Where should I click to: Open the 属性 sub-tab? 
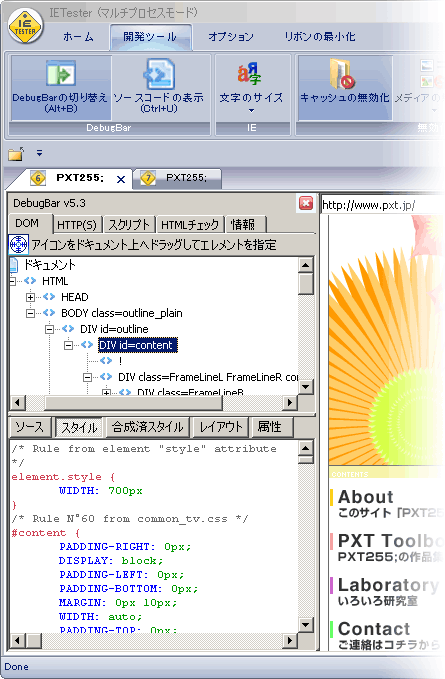pyautogui.click(x=270, y=427)
